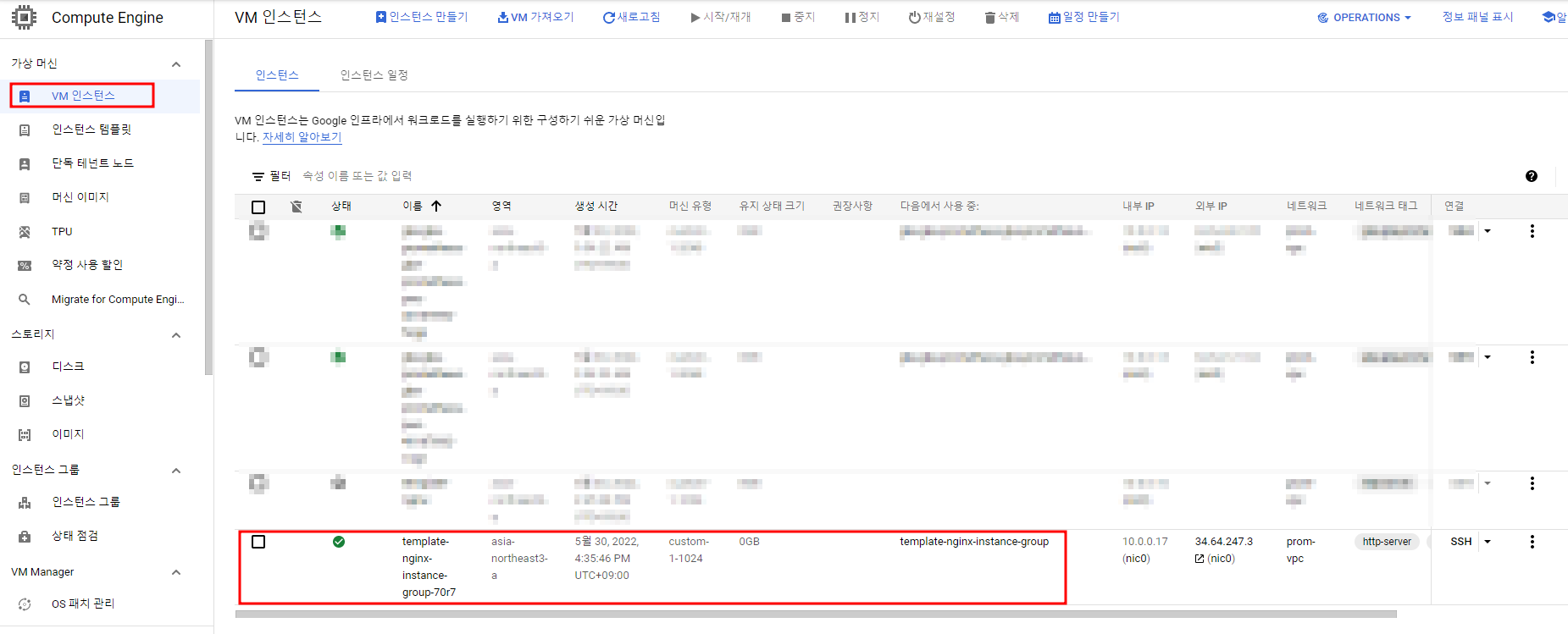
Task: Click 정보 패널 표시 button
Action: click(x=1478, y=17)
